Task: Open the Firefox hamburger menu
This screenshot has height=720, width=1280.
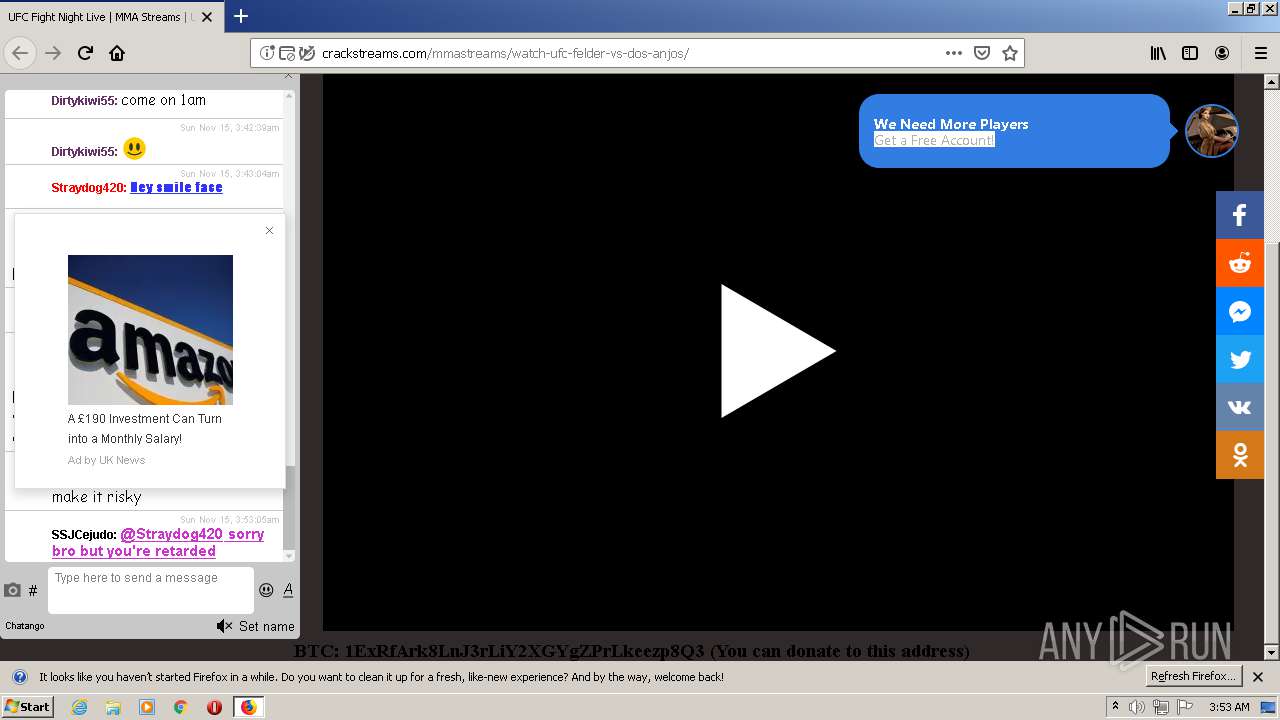Action: (1260, 53)
